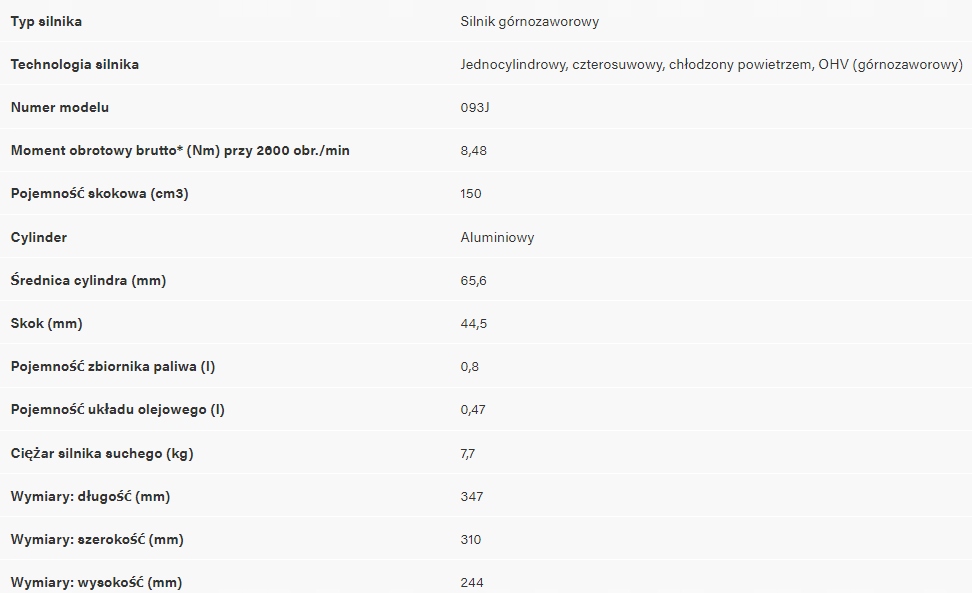Click the length value '347'
The width and height of the screenshot is (972, 593).
(471, 496)
